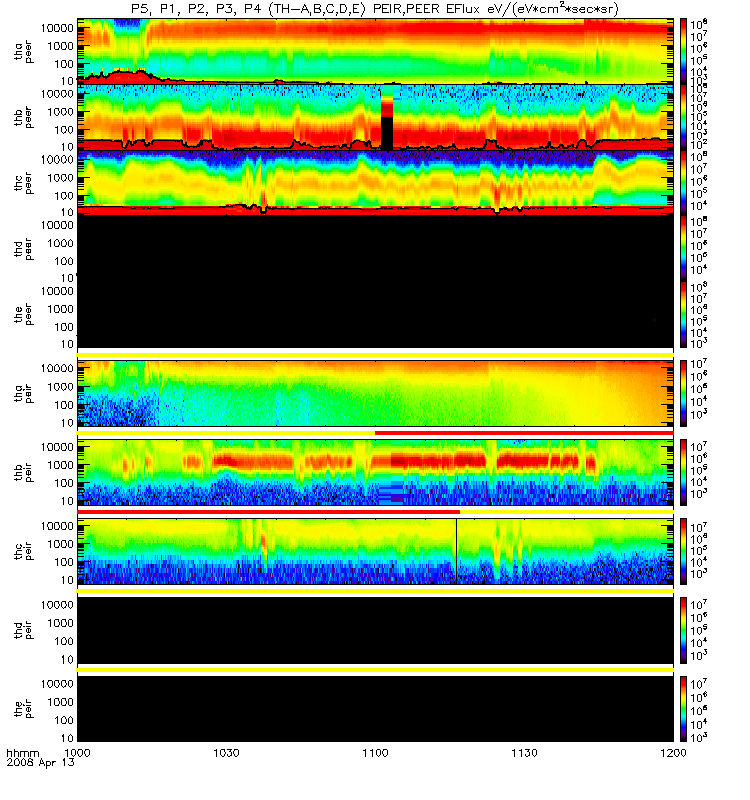Click the color bar beside tha peir panel

[x=683, y=393]
